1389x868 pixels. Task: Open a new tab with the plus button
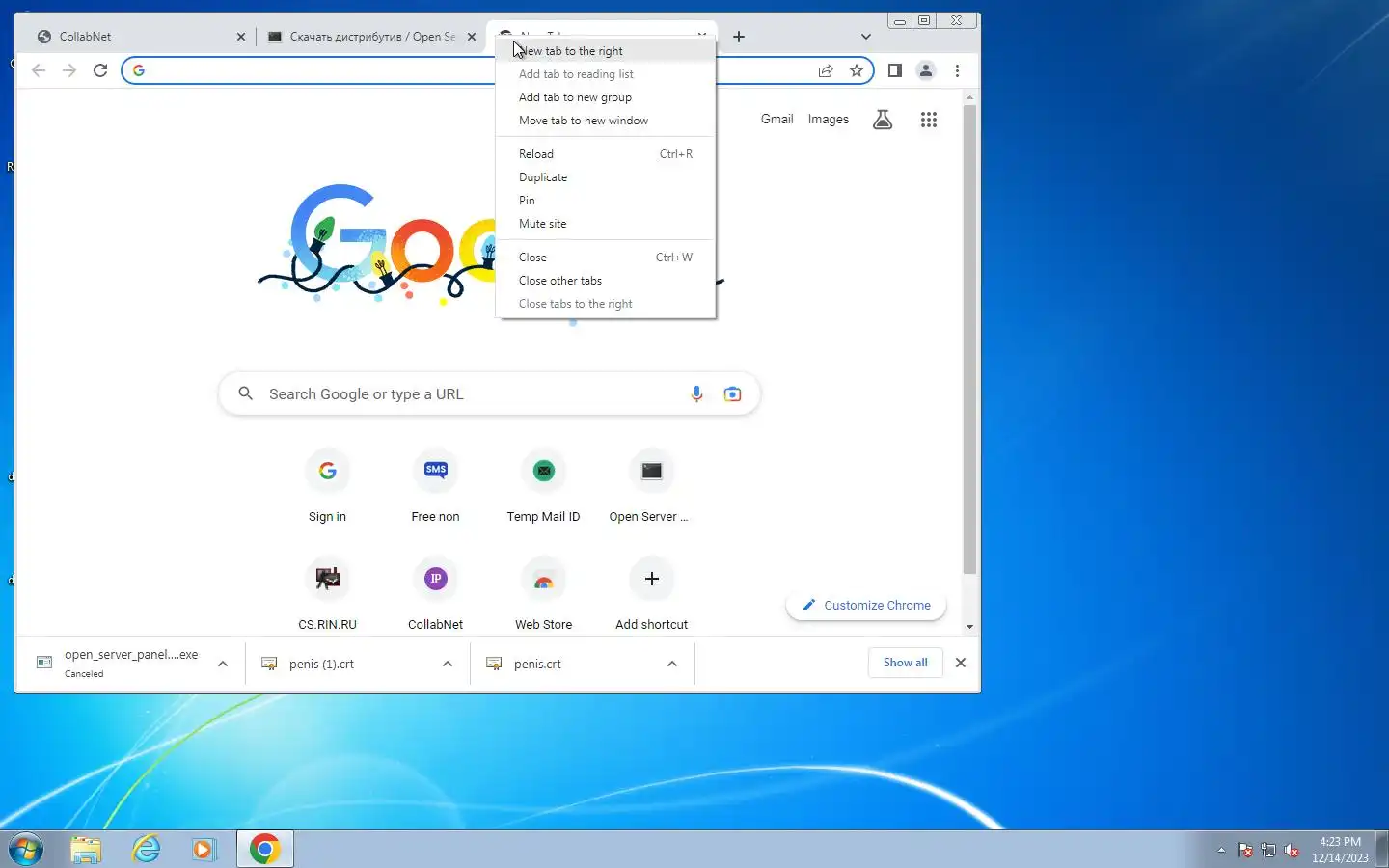coord(739,37)
